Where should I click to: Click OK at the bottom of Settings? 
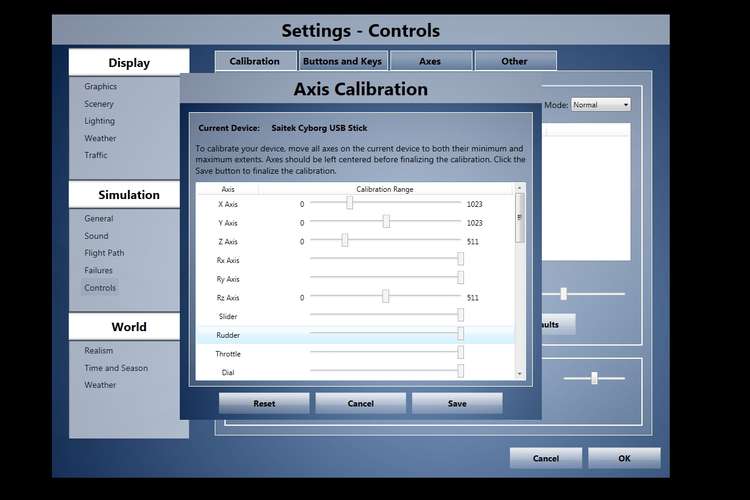click(x=624, y=459)
